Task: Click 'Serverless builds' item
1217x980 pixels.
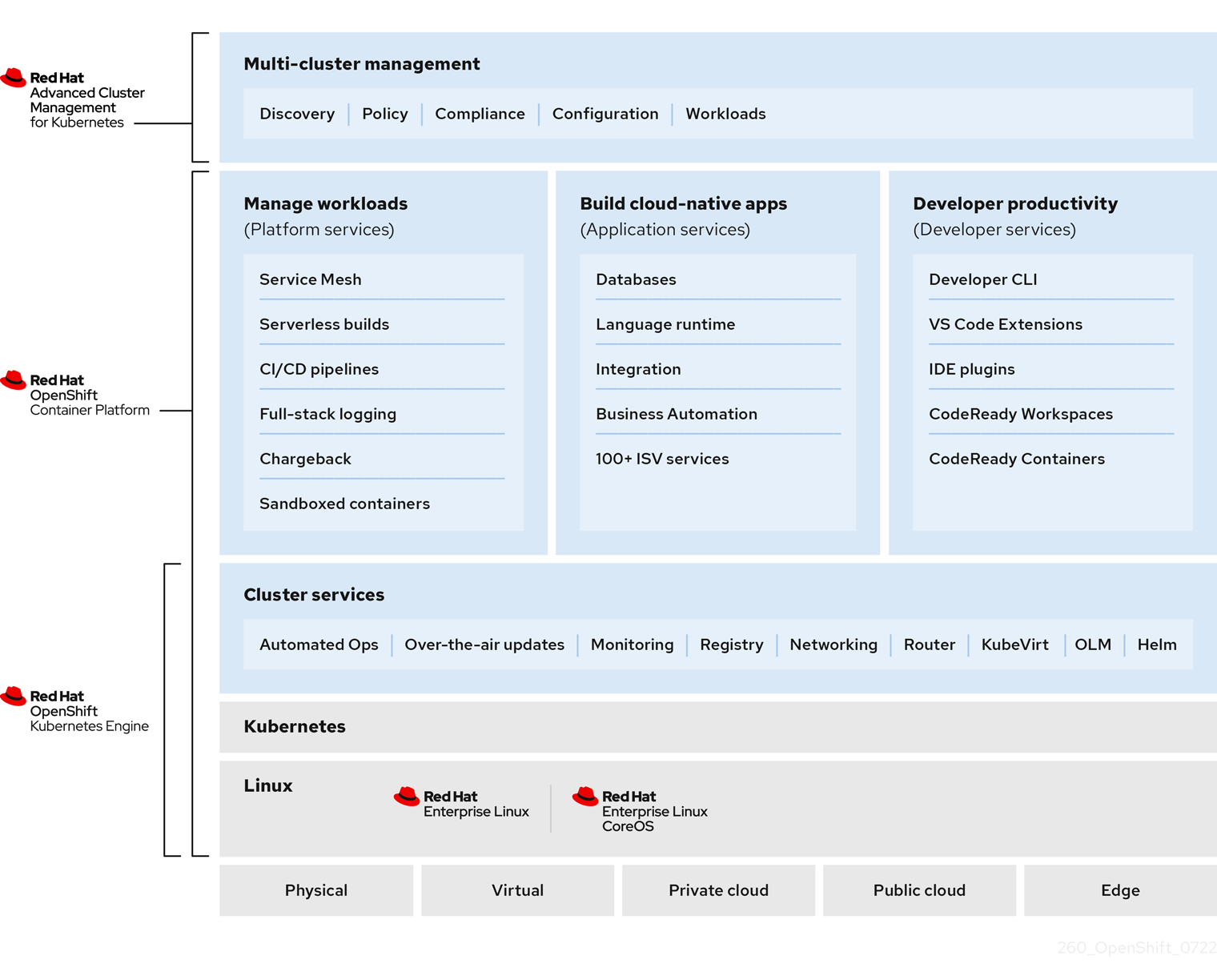Action: pyautogui.click(x=324, y=324)
